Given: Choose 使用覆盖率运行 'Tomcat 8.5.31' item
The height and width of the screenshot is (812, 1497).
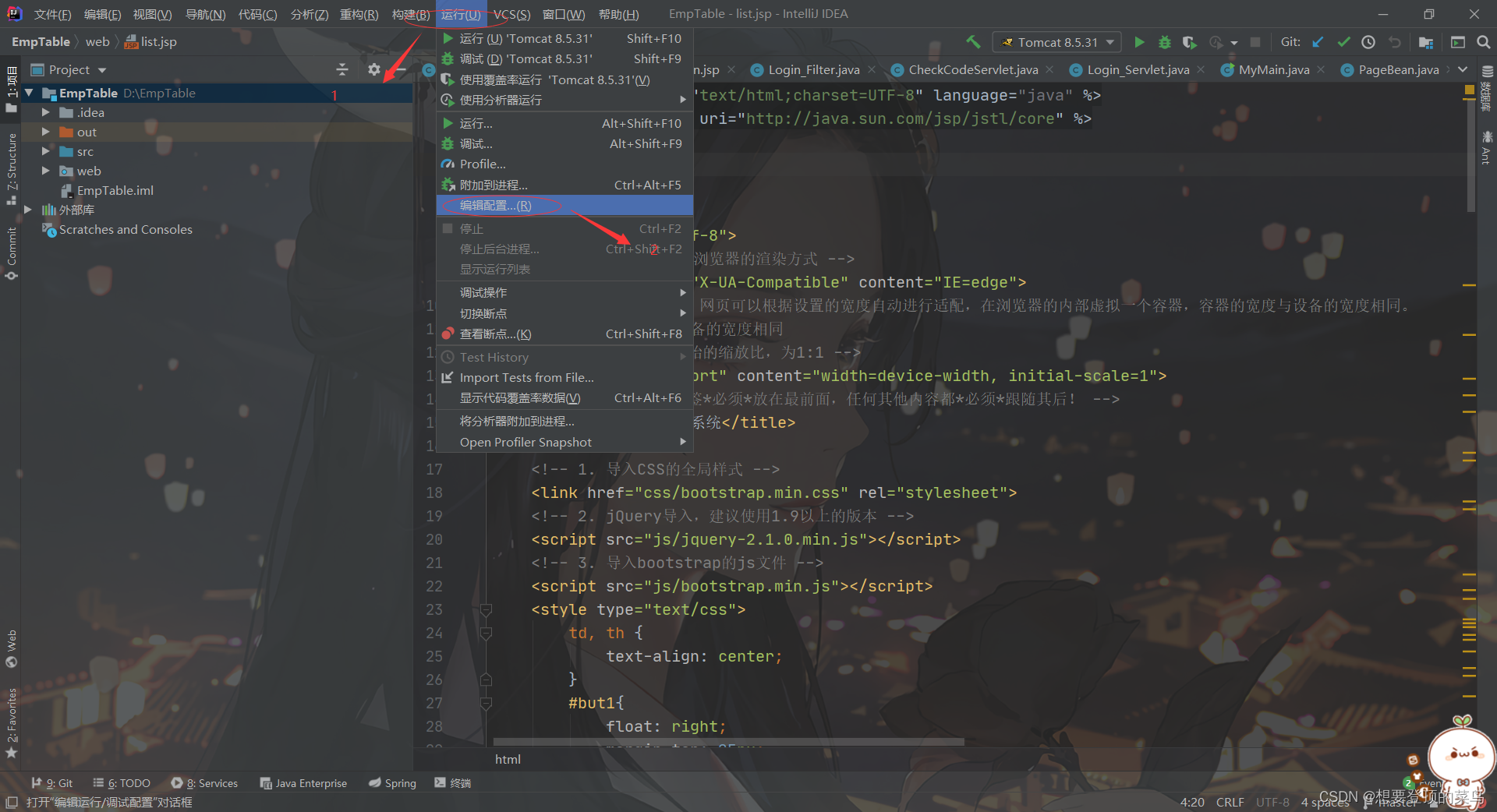Looking at the screenshot, I should click(x=564, y=79).
